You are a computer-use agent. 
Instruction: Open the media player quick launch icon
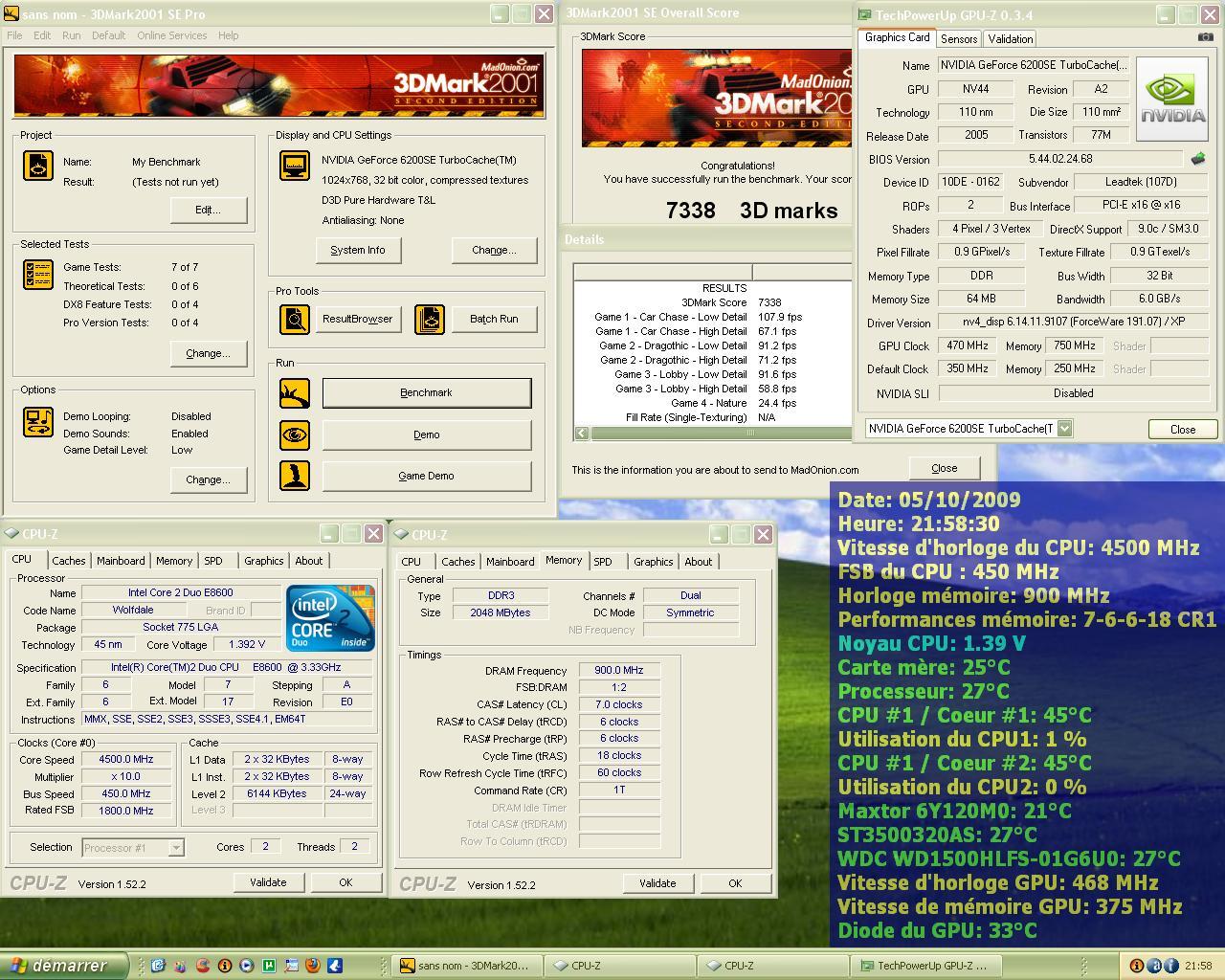tap(246, 966)
